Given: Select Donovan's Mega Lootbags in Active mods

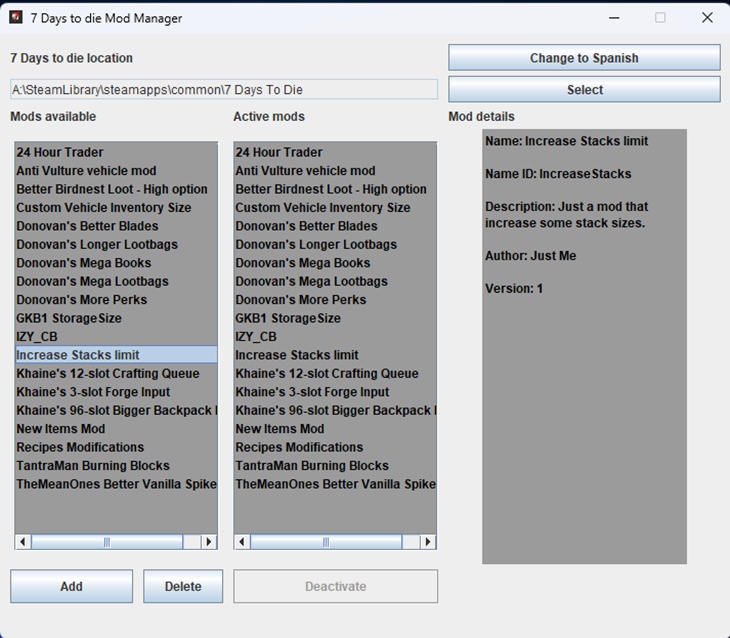Looking at the screenshot, I should [335, 281].
